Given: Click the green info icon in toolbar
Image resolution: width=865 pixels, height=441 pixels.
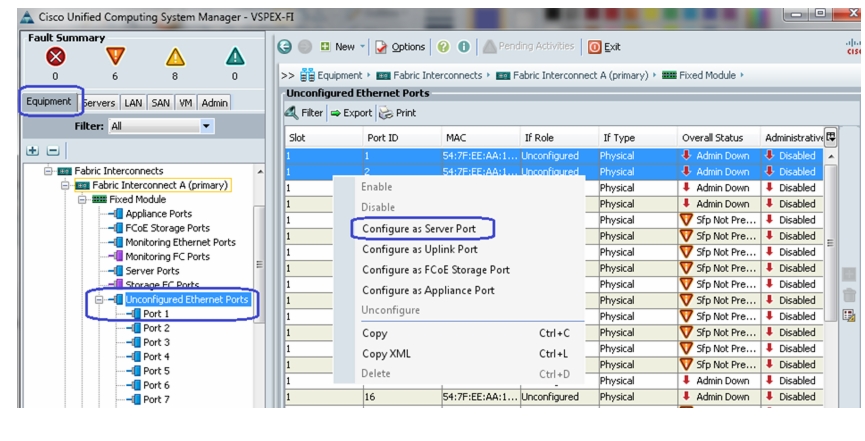Looking at the screenshot, I should pyautogui.click(x=464, y=47).
